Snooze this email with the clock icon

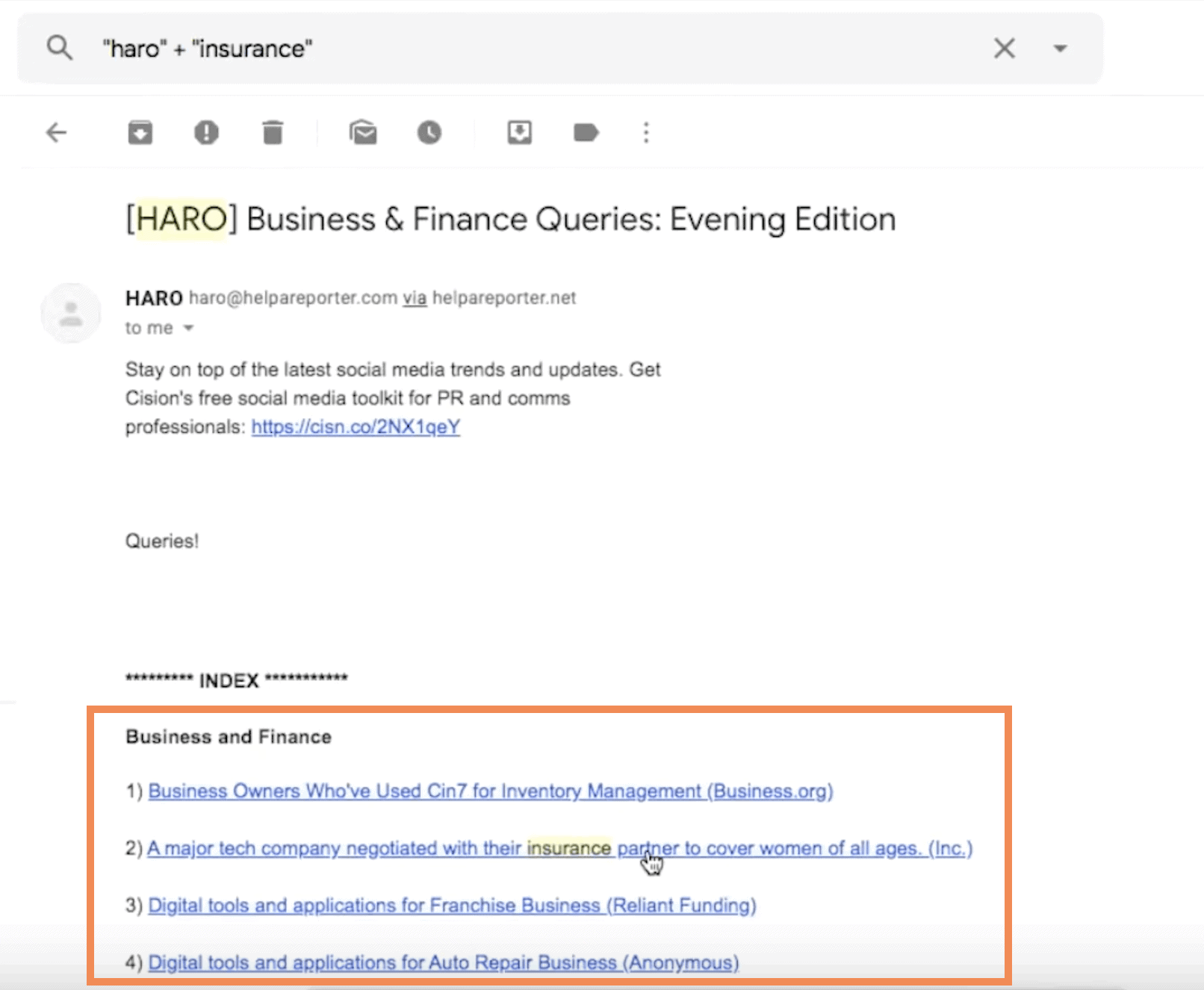pyautogui.click(x=429, y=133)
